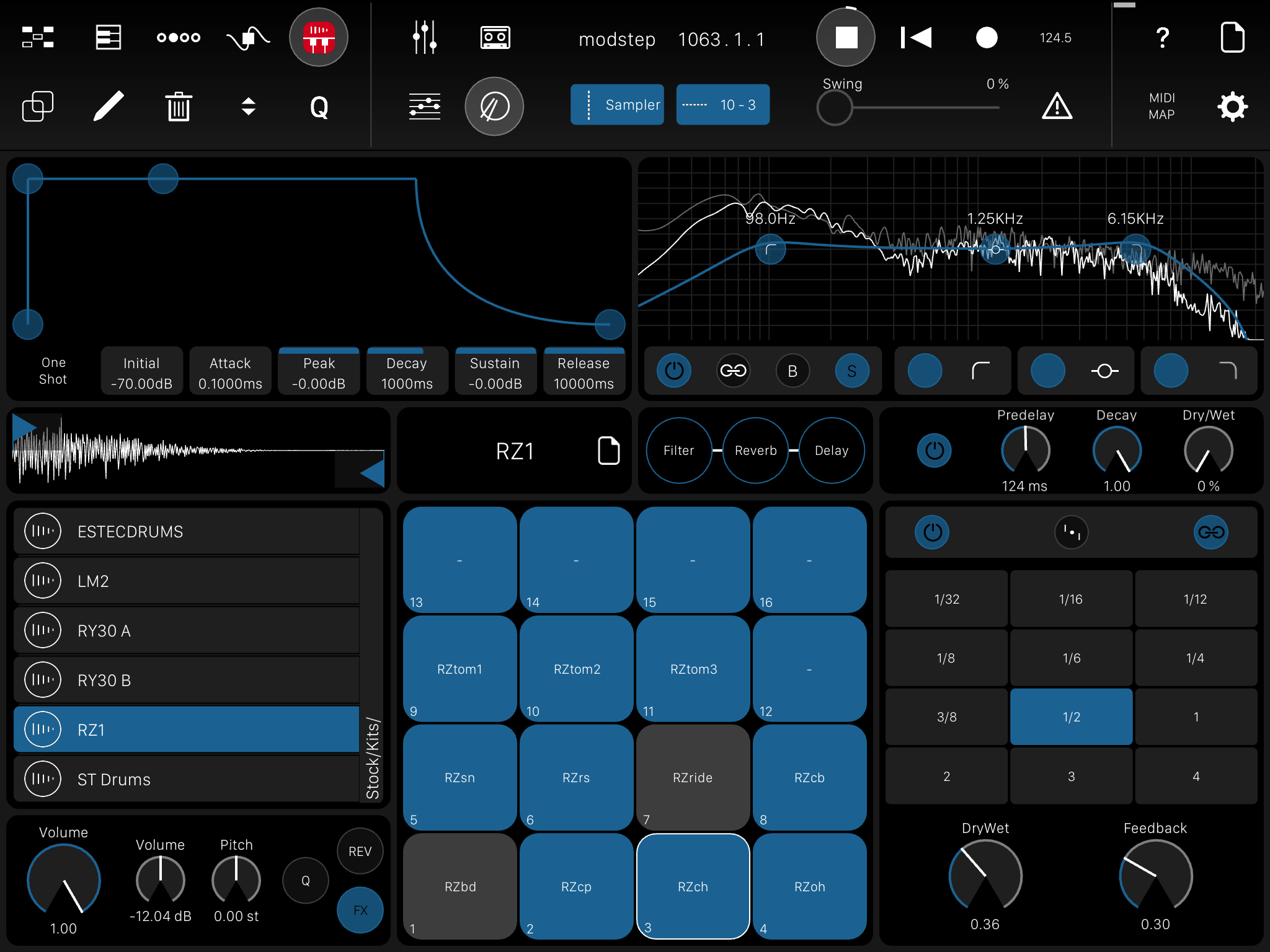Toggle the S solo in EQ section
The image size is (1270, 952).
[851, 371]
